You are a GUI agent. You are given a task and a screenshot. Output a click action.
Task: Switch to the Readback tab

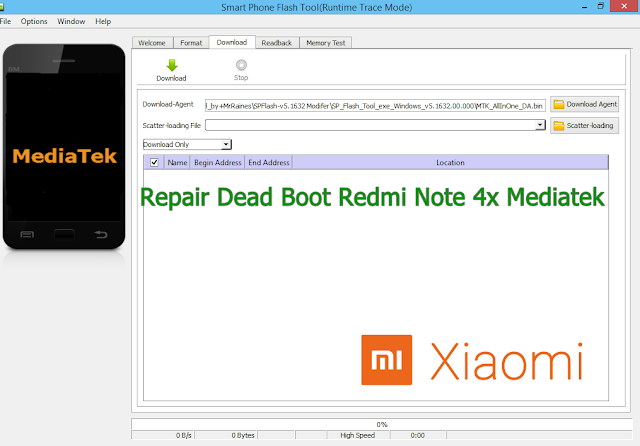(277, 43)
